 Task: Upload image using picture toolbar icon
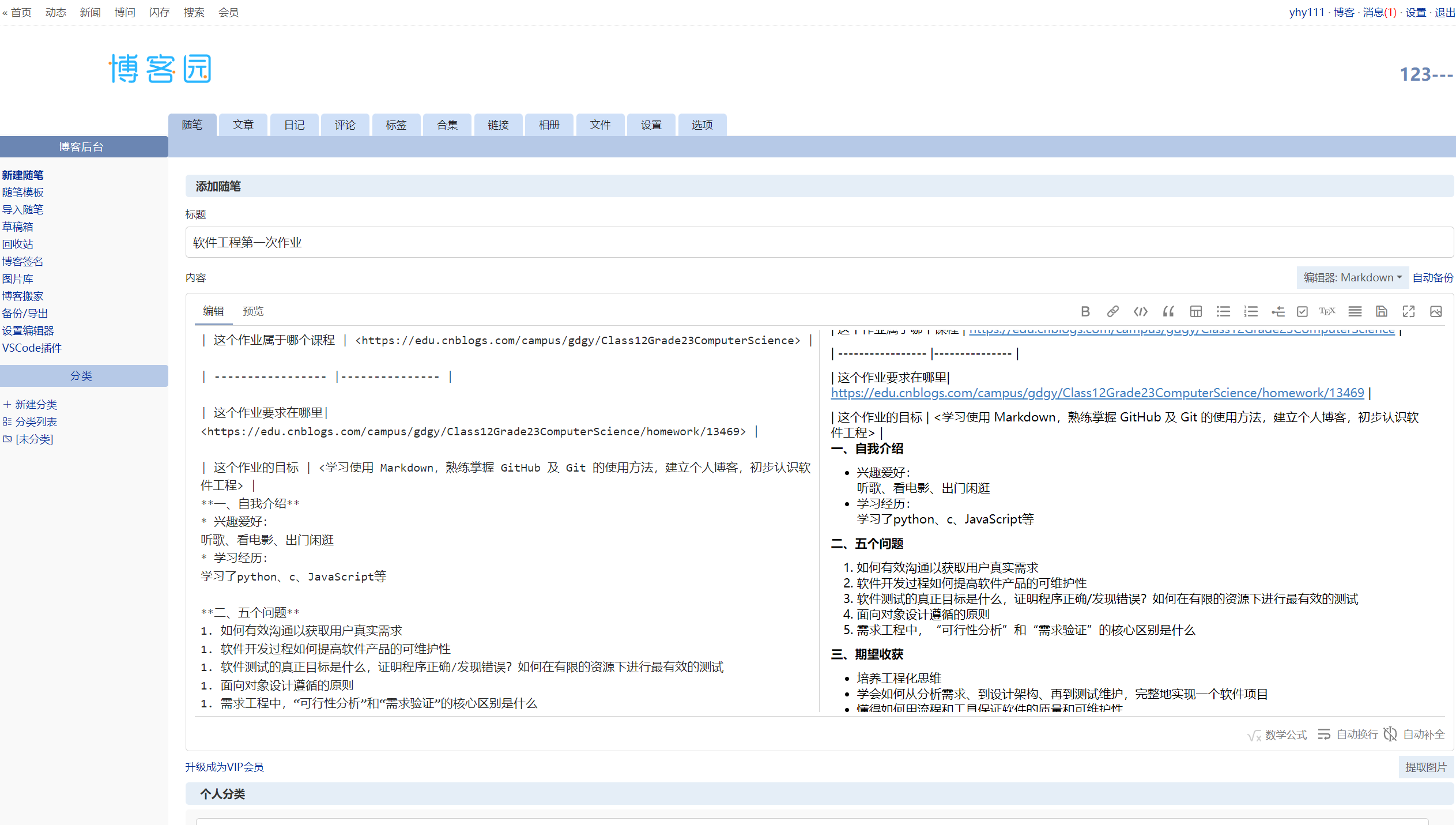pos(1436,311)
